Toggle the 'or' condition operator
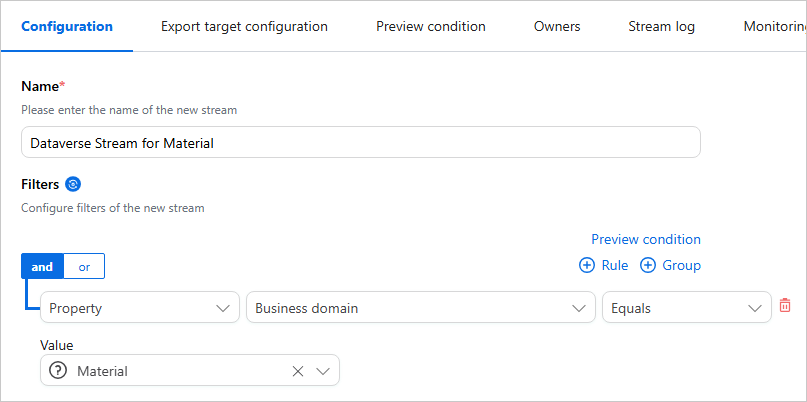This screenshot has width=807, height=402. click(84, 266)
